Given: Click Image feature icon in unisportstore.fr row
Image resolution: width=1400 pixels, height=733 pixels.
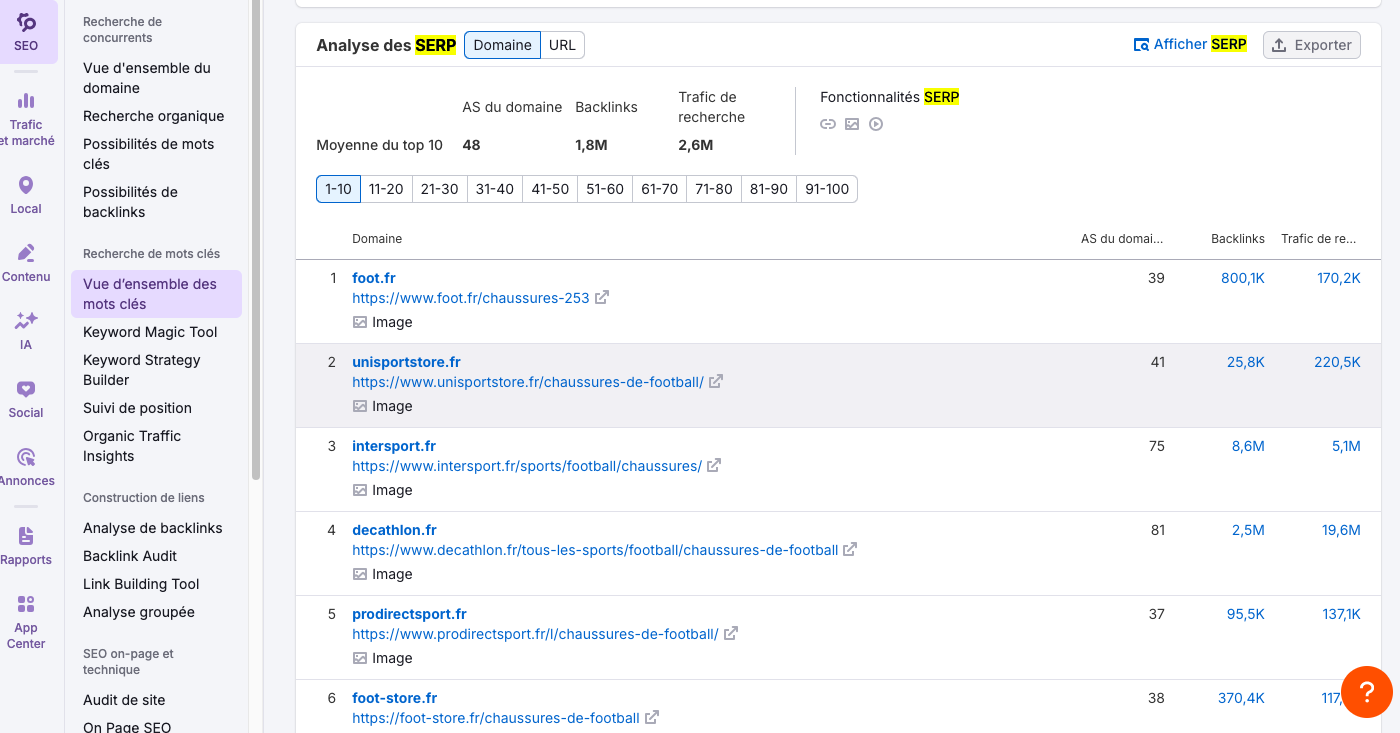Looking at the screenshot, I should pyautogui.click(x=360, y=406).
